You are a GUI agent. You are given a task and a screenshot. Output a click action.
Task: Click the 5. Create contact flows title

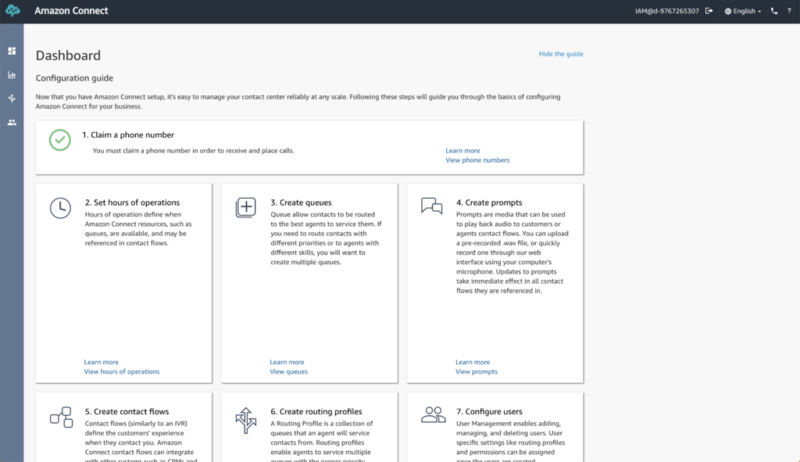click(127, 412)
